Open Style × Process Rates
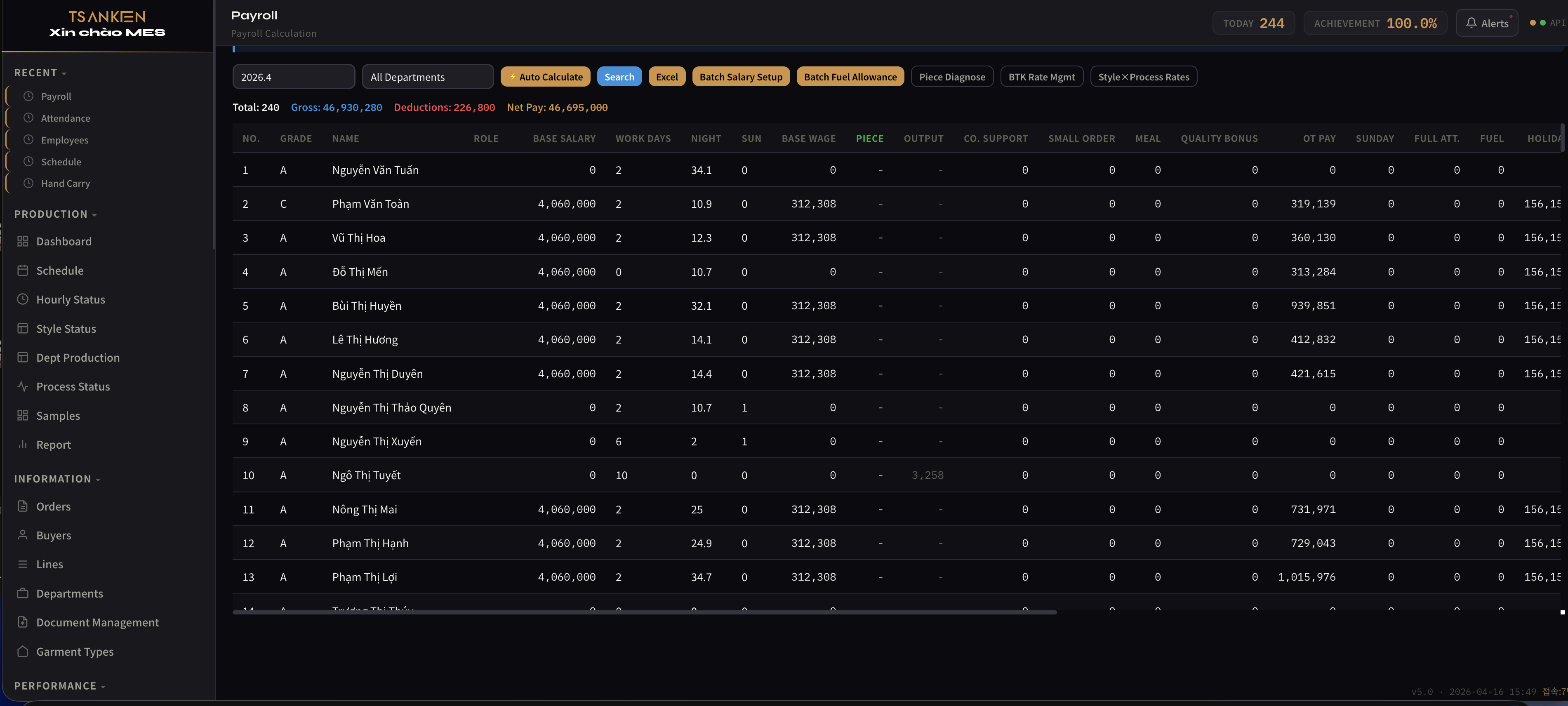Screen dimensions: 1568x706 click(x=1144, y=77)
